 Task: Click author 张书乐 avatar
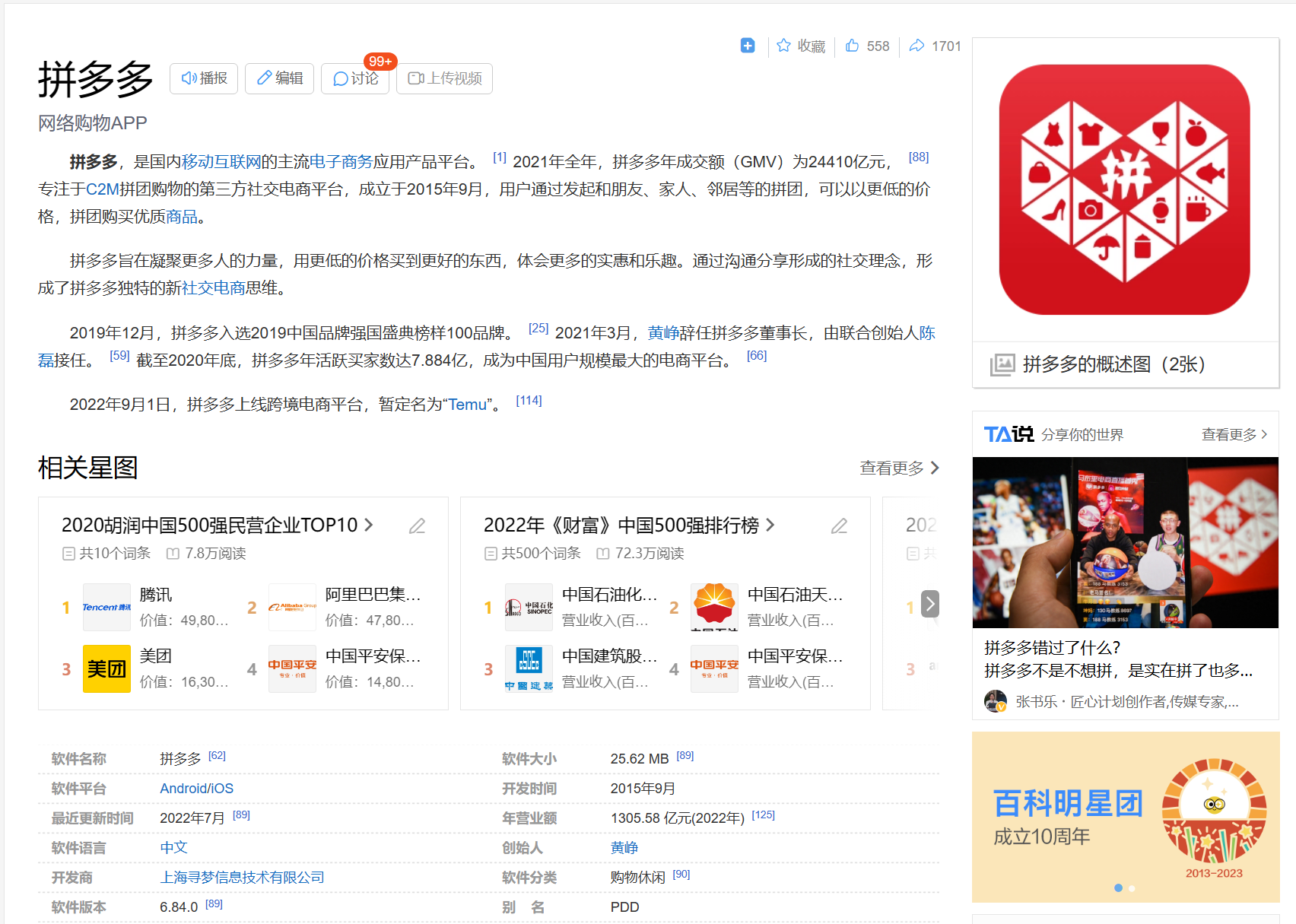pos(996,701)
